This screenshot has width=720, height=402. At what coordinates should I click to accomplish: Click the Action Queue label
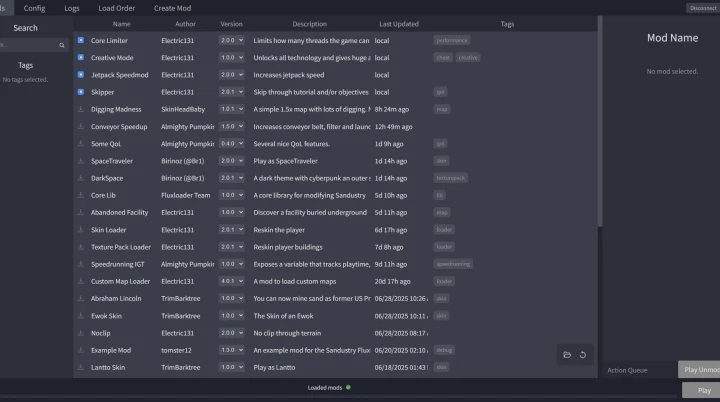pyautogui.click(x=627, y=370)
